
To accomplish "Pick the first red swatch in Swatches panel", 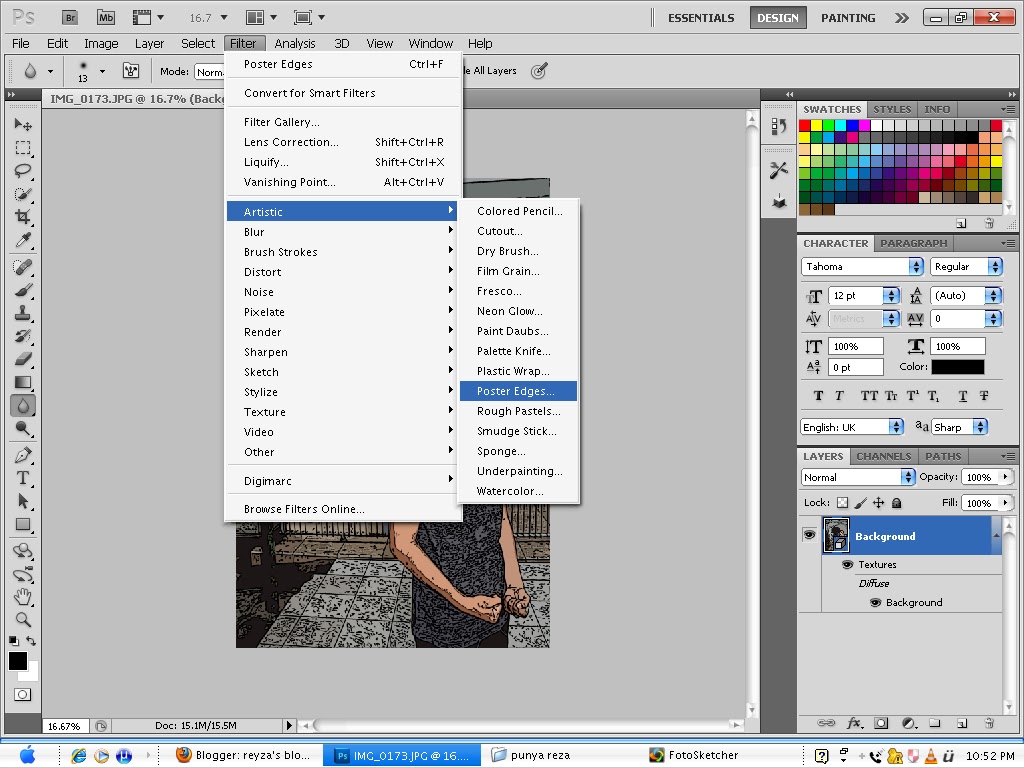I will pos(805,125).
